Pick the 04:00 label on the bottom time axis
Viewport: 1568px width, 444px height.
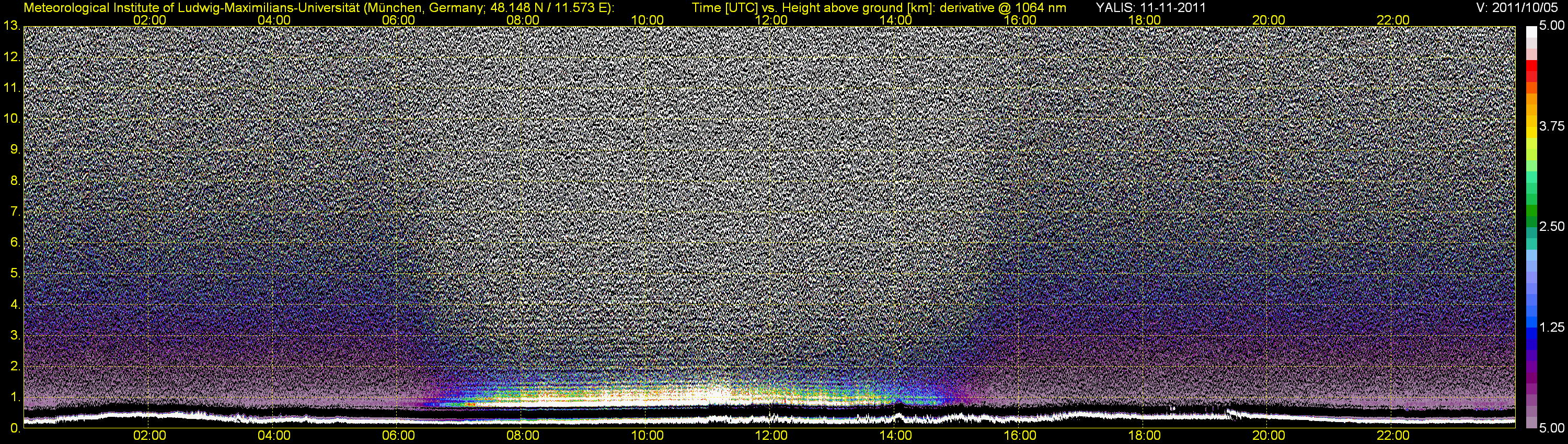(274, 436)
